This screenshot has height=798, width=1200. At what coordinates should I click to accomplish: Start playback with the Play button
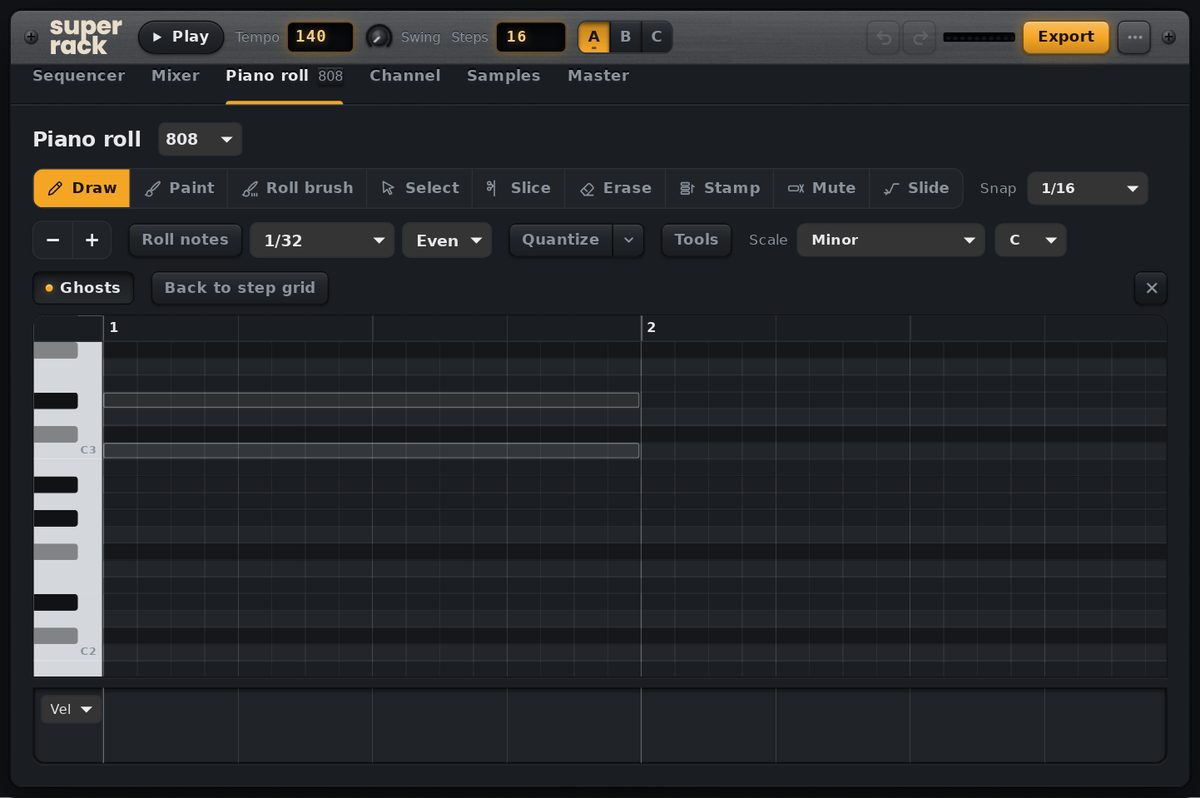181,37
